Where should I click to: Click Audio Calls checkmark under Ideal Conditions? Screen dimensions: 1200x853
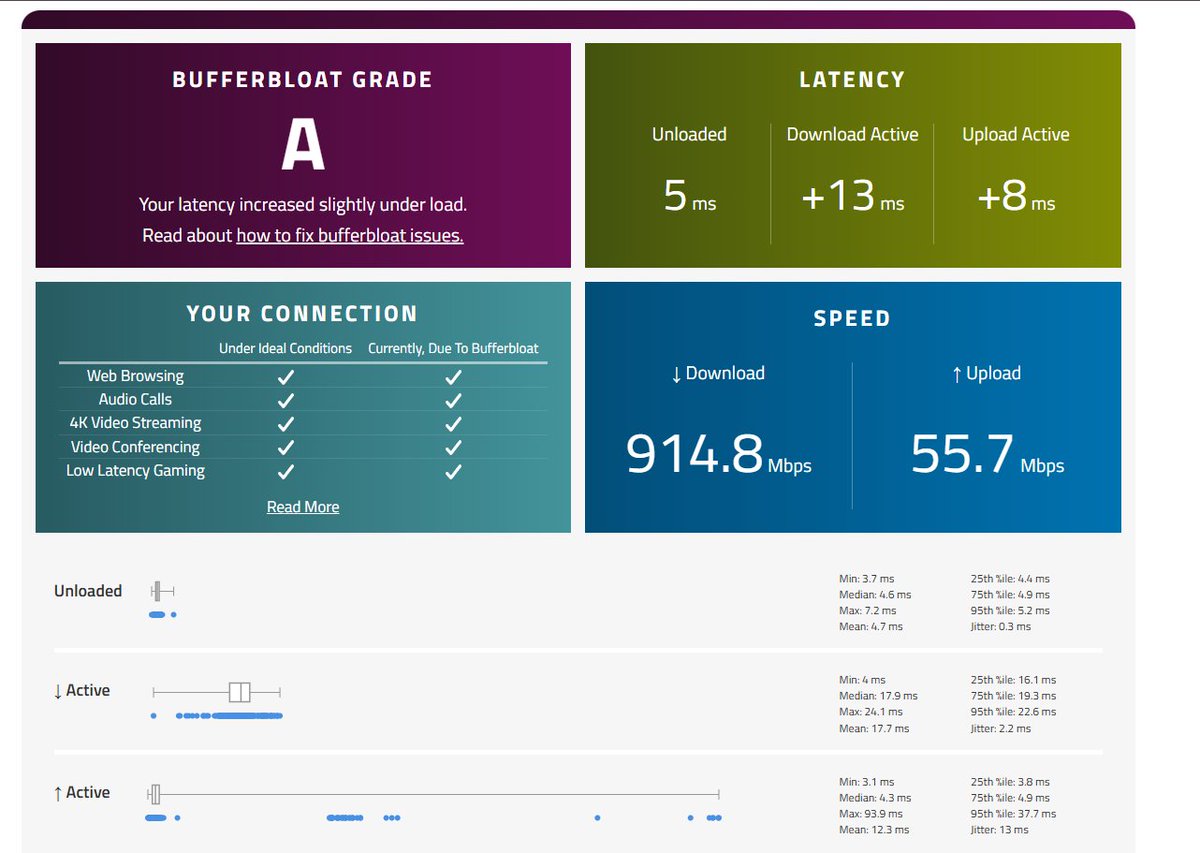(x=286, y=400)
